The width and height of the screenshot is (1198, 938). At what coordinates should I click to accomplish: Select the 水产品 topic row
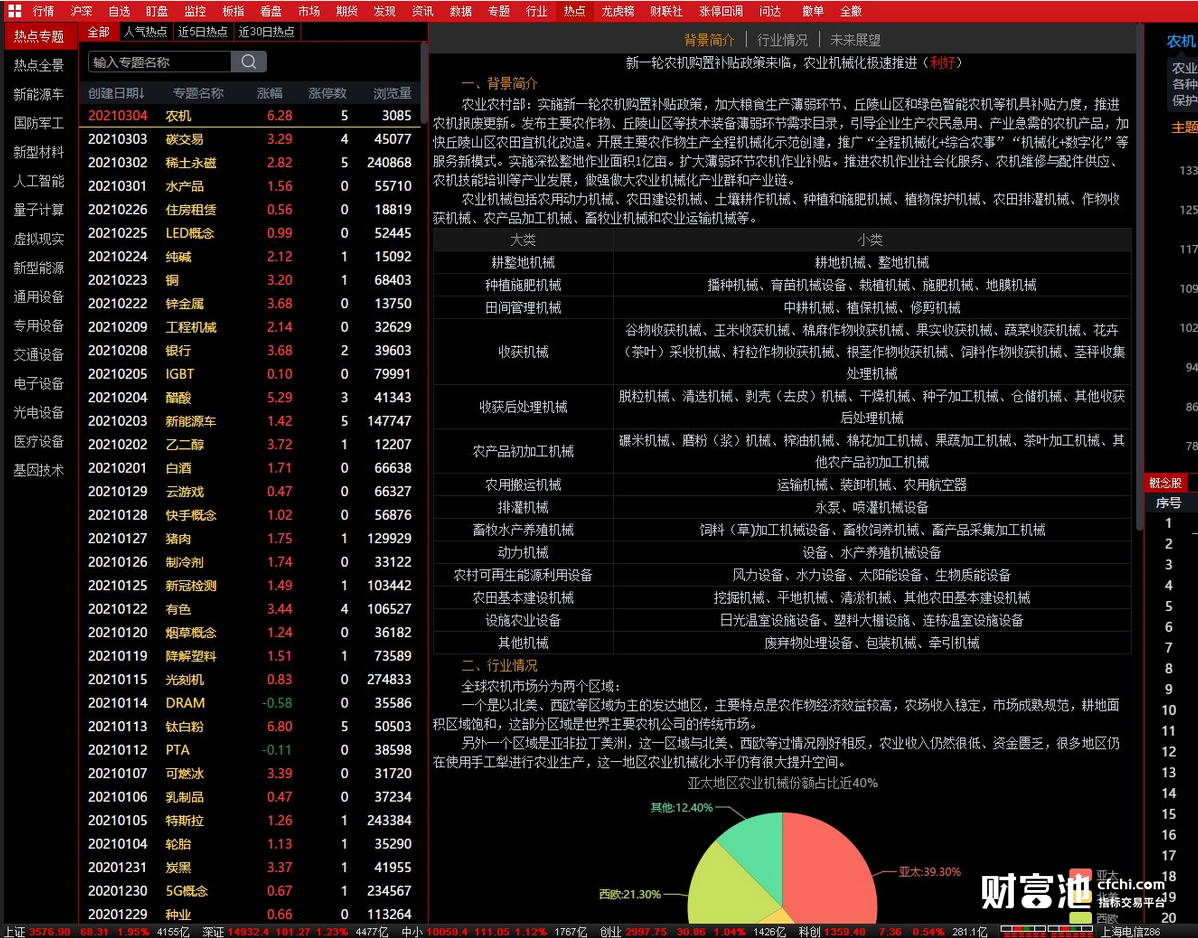(250, 186)
